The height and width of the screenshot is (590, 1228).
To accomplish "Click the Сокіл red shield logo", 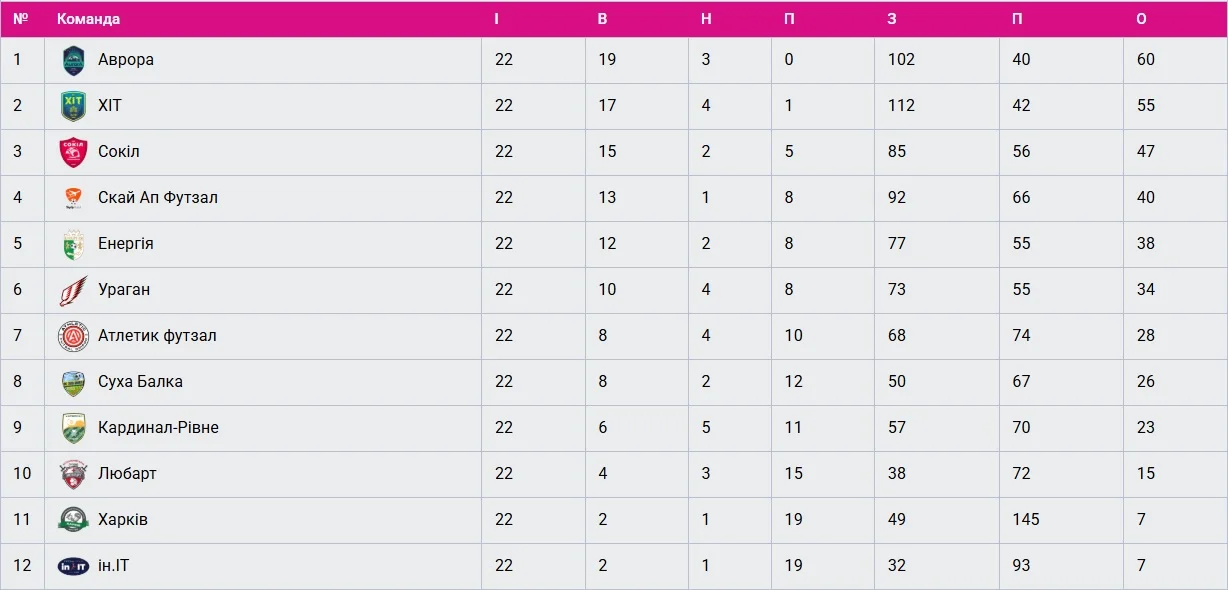I will pyautogui.click(x=73, y=152).
